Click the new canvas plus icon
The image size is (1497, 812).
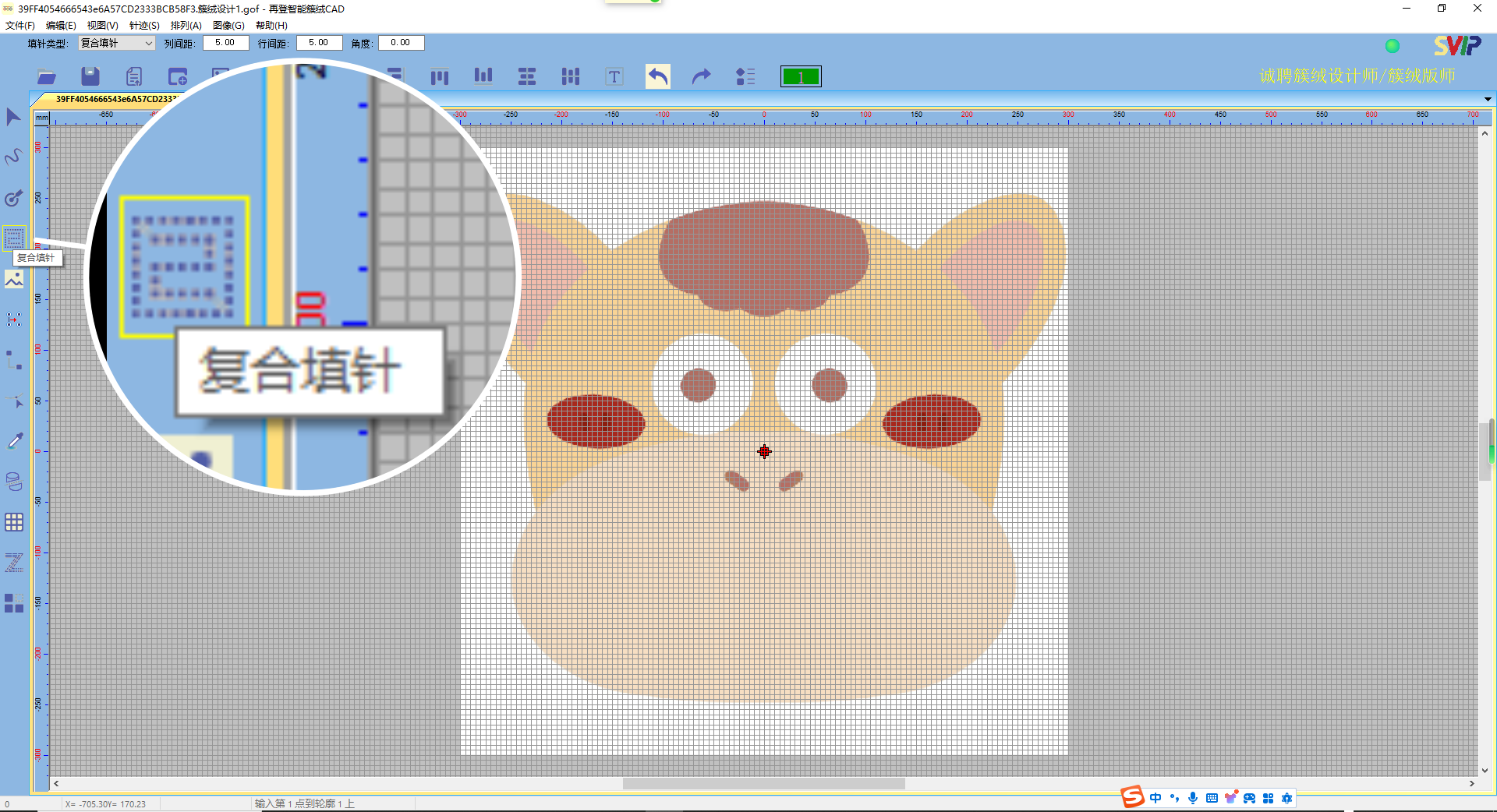[178, 76]
